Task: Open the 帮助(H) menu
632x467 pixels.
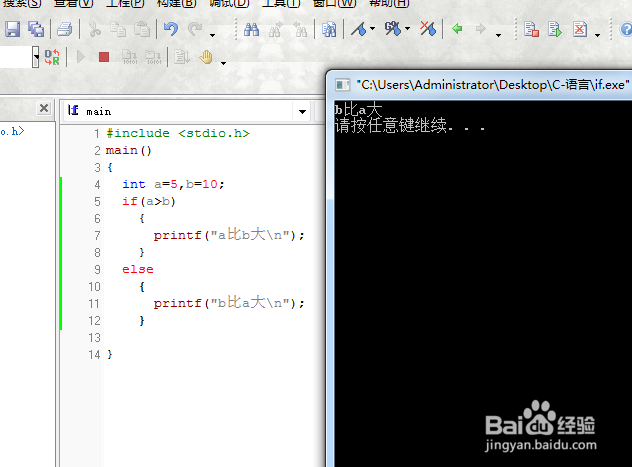Action: pyautogui.click(x=389, y=4)
